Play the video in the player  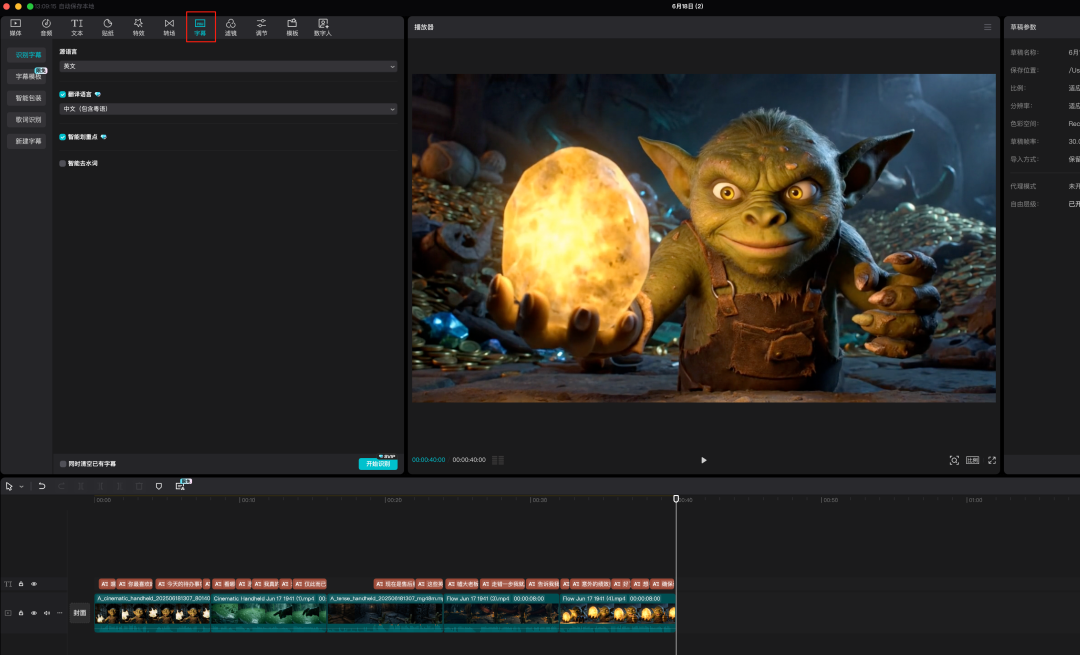coord(703,460)
